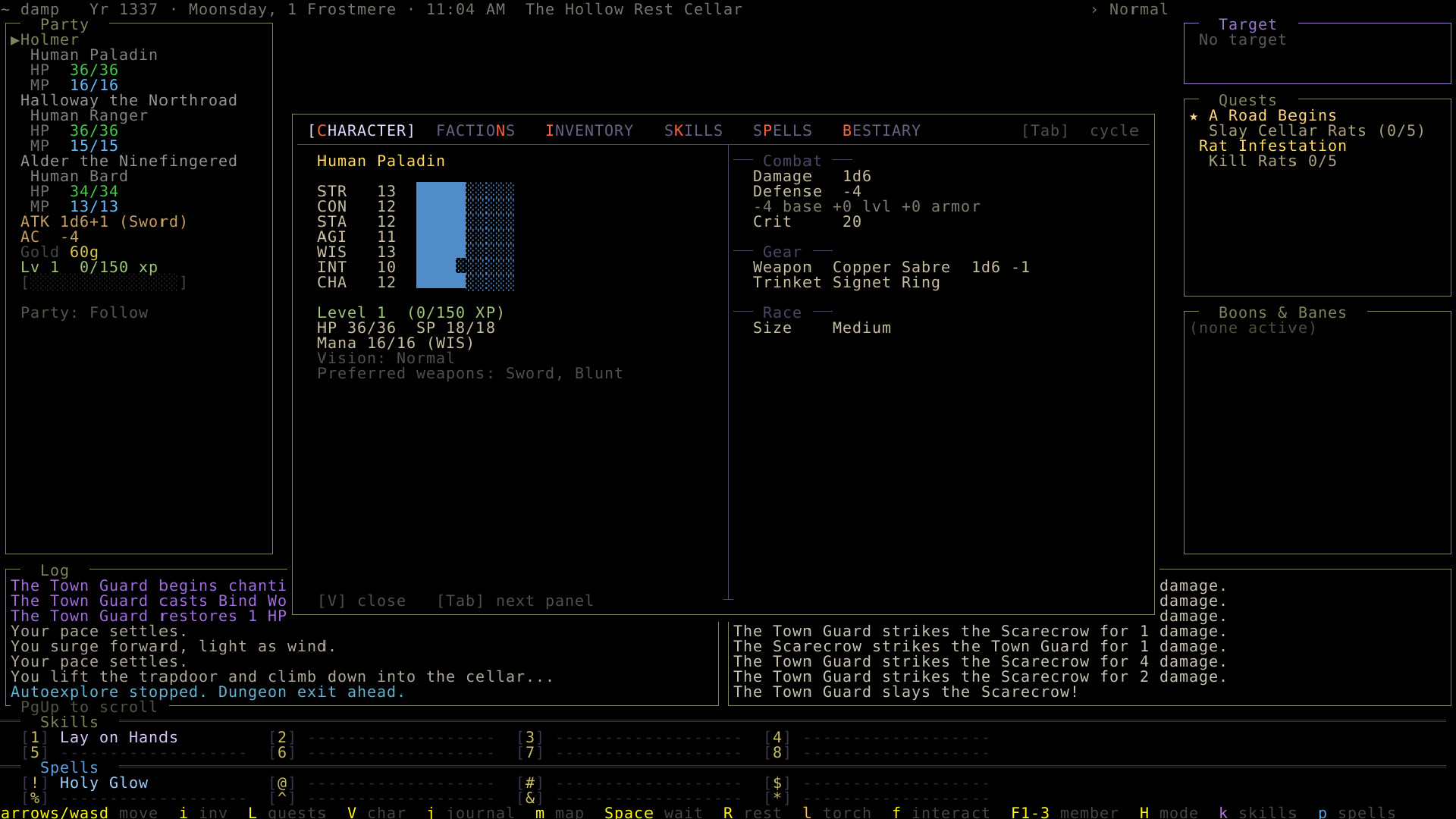
Task: Click empty spell slot #
Action: (x=629, y=783)
